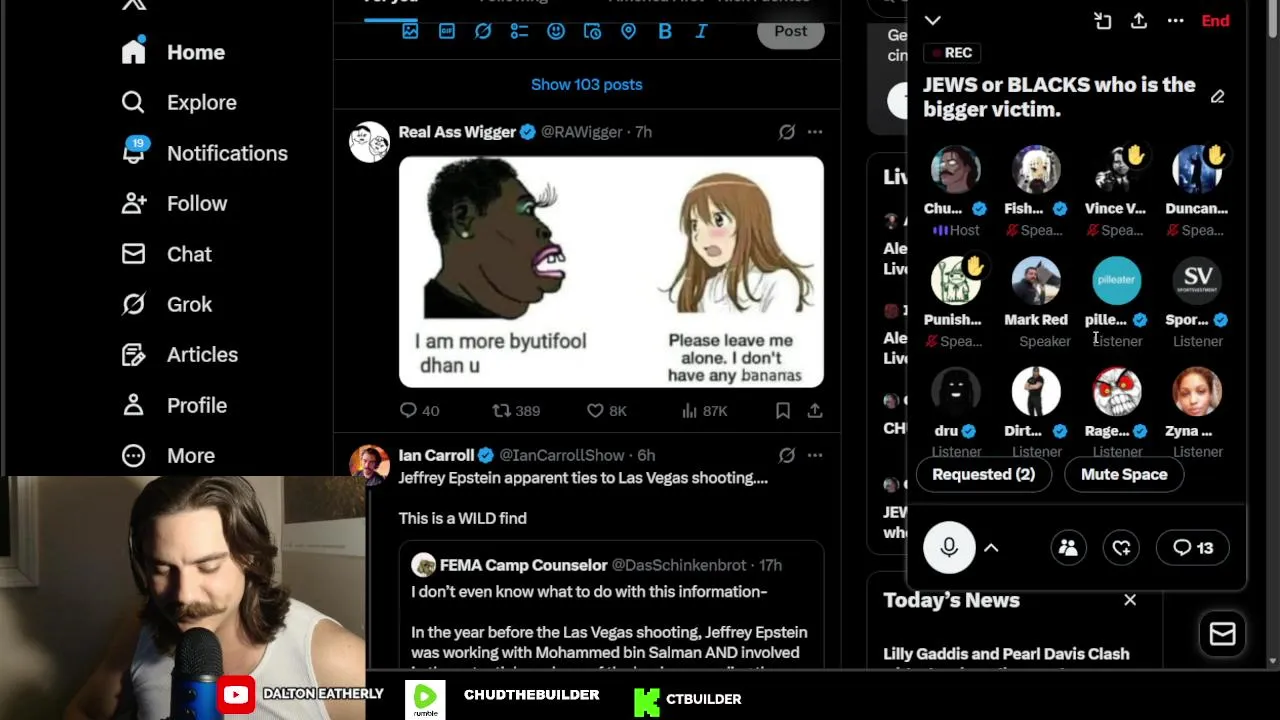
Task: Click End to end the Space
Action: pos(1215,21)
